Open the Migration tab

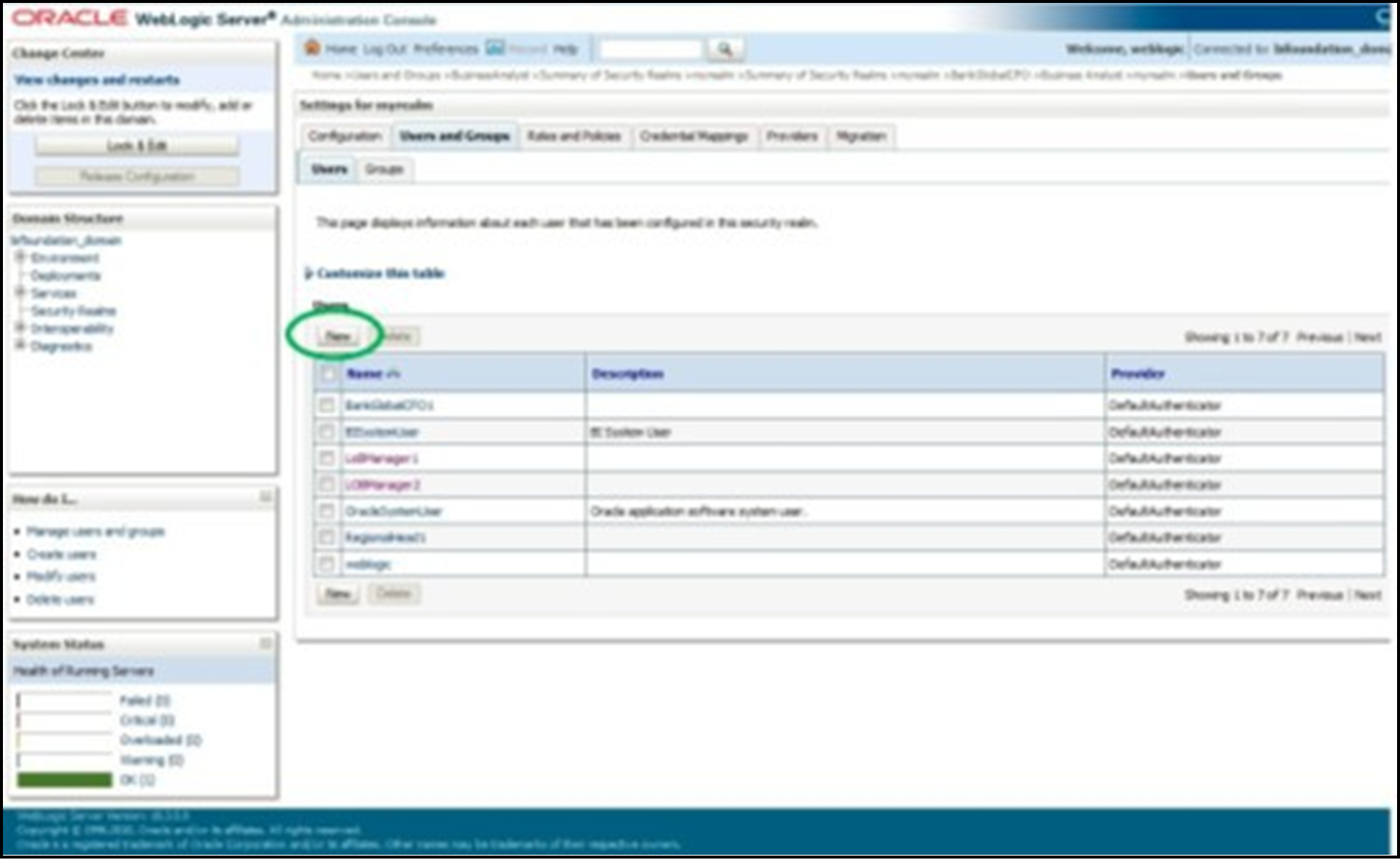click(861, 136)
